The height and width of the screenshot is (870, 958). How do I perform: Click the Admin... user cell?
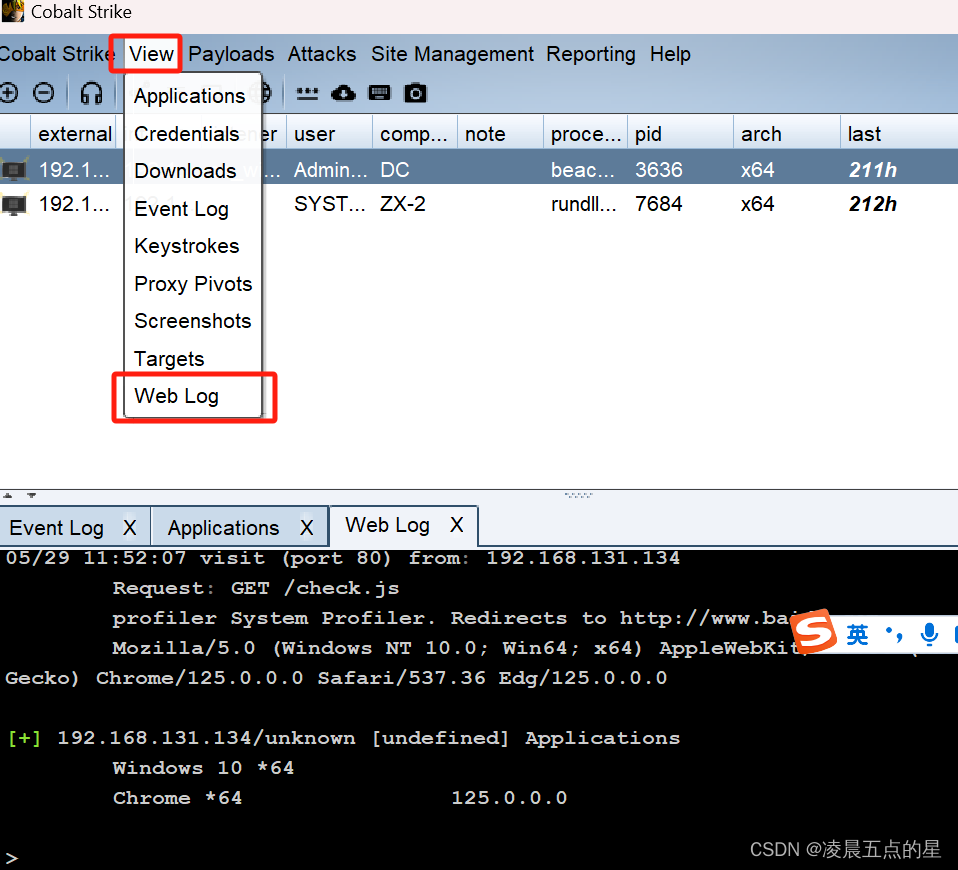pyautogui.click(x=331, y=170)
